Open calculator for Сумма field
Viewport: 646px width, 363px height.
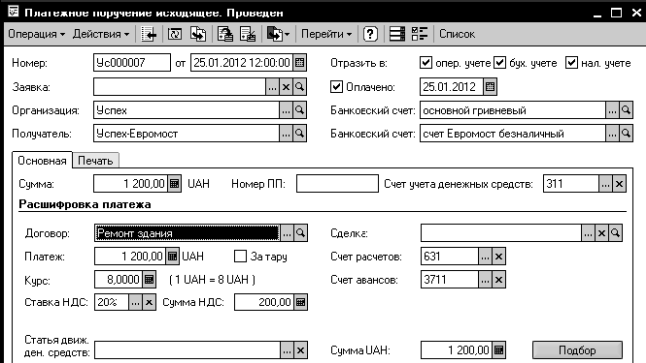(x=174, y=183)
